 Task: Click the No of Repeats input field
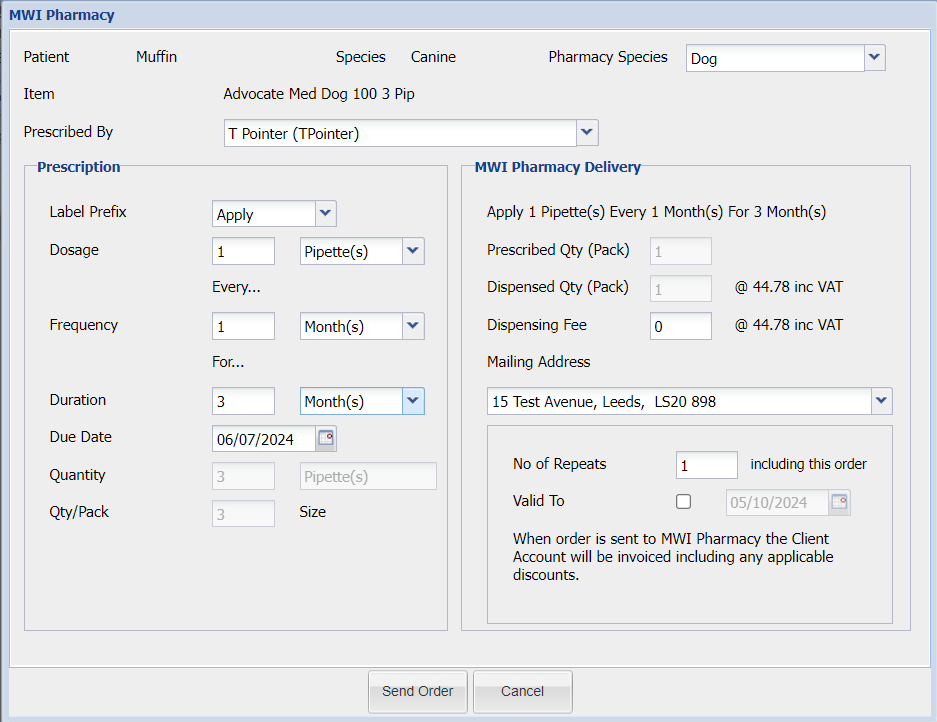click(x=706, y=465)
